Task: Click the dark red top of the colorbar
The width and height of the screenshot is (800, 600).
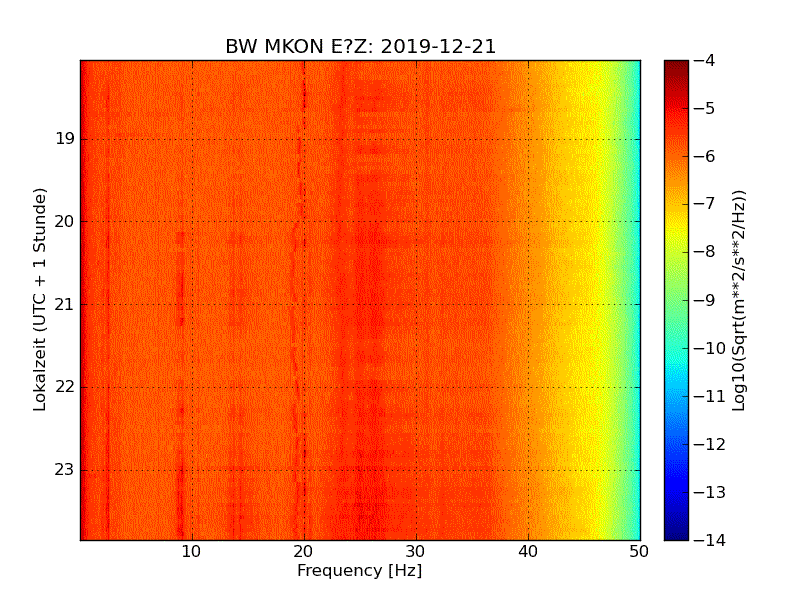Action: tap(677, 64)
